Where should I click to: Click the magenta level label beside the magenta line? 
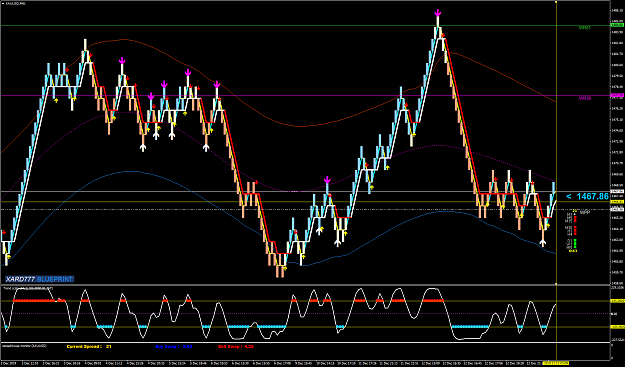[x=585, y=98]
